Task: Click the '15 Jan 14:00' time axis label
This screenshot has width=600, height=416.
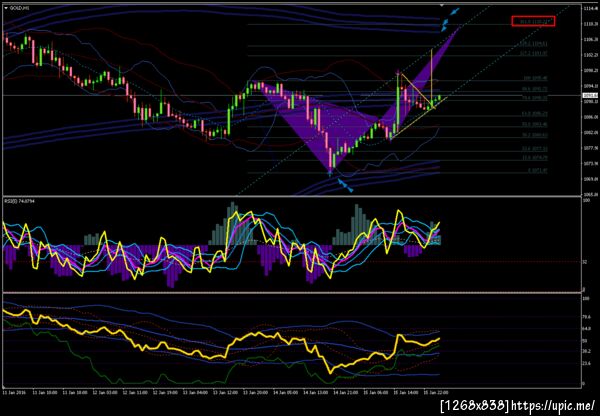Action: pyautogui.click(x=406, y=393)
